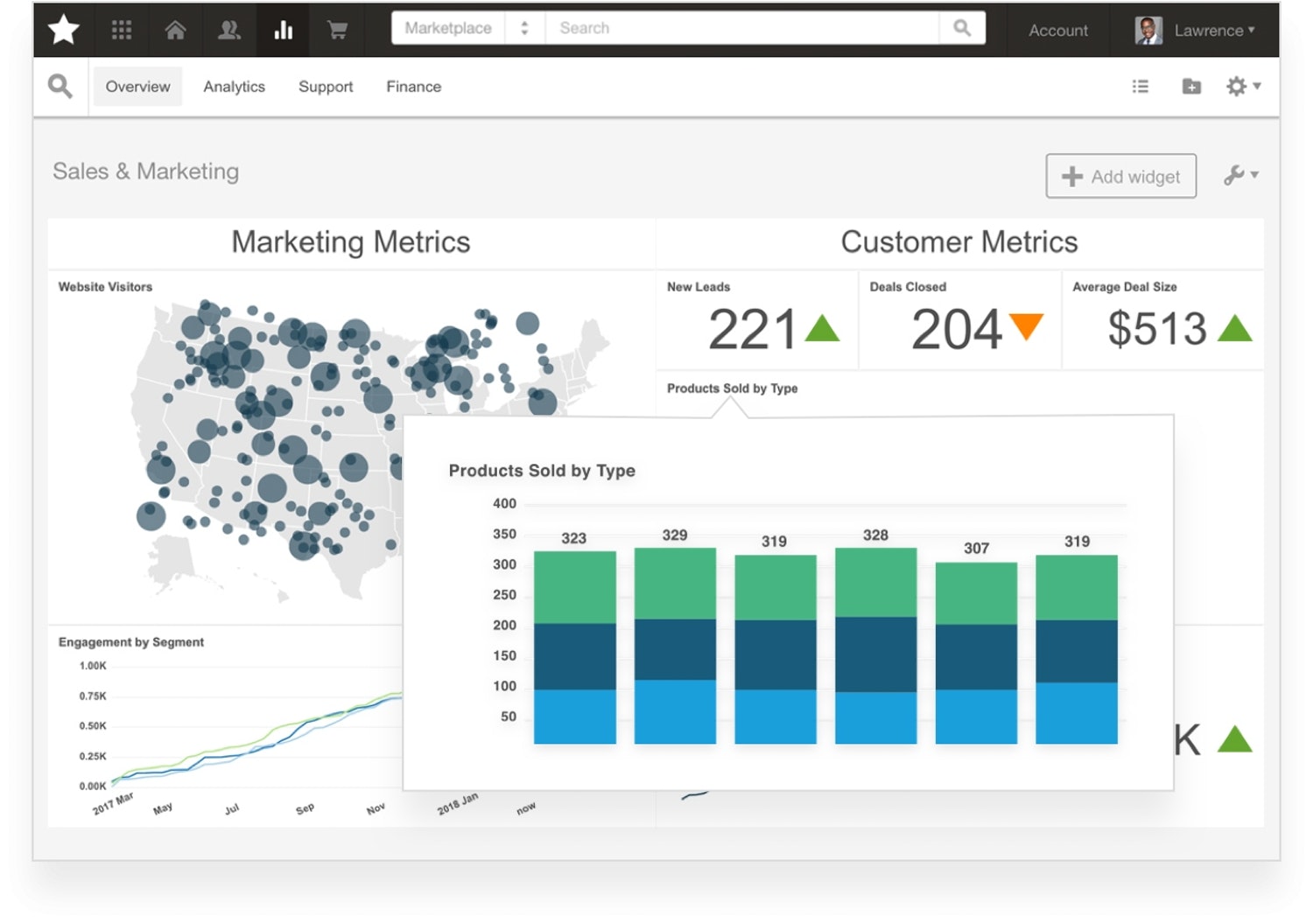Viewport: 1313px width, 924px height.
Task: Go to the home icon
Action: [175, 31]
